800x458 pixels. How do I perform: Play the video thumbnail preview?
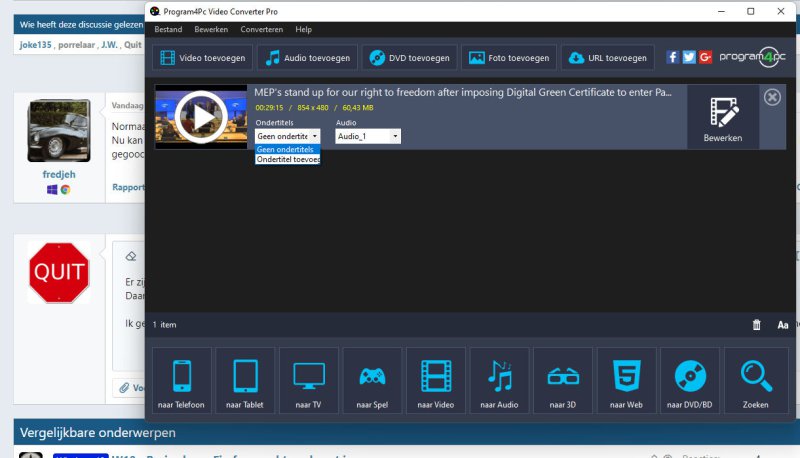[200, 117]
